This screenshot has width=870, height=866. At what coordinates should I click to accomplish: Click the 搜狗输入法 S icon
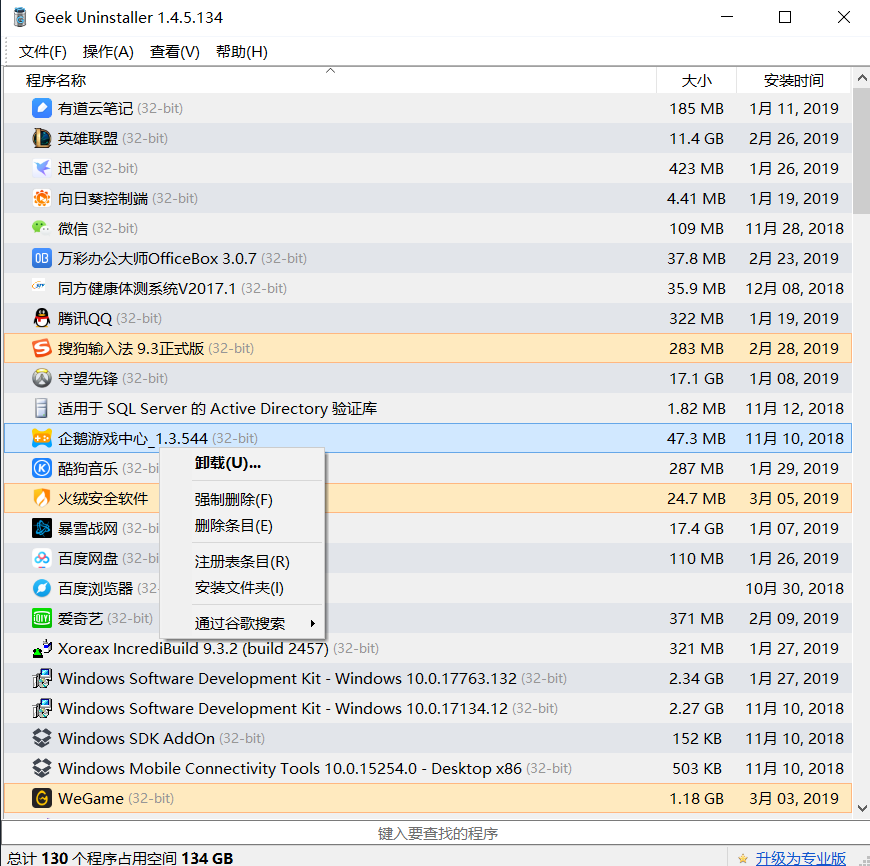coord(42,348)
